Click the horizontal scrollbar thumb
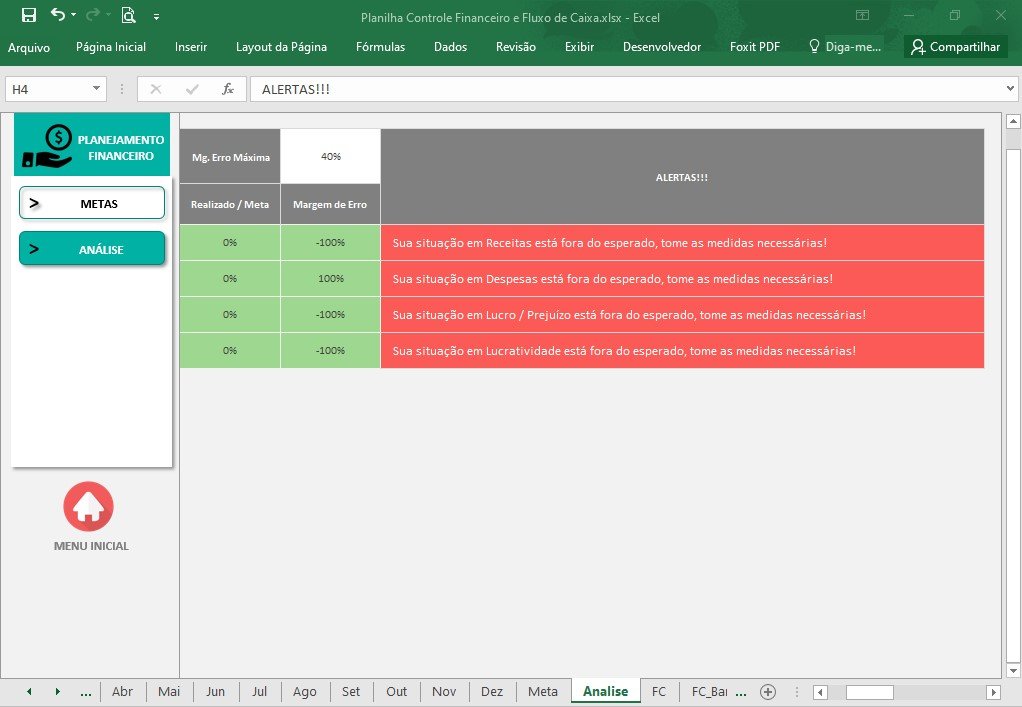Screen dimensions: 1022x707 [x=869, y=692]
